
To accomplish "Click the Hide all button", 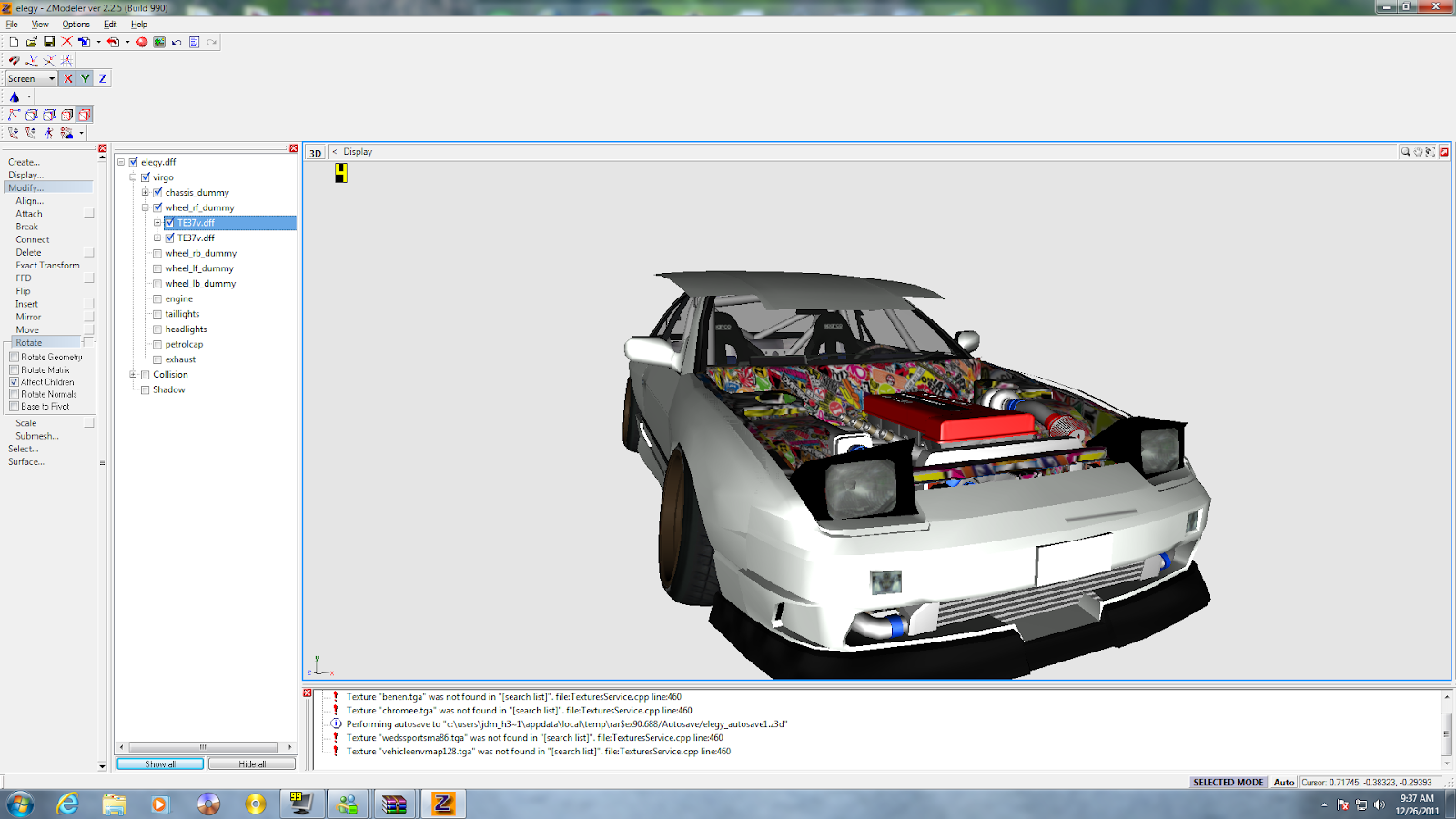I will (x=252, y=764).
